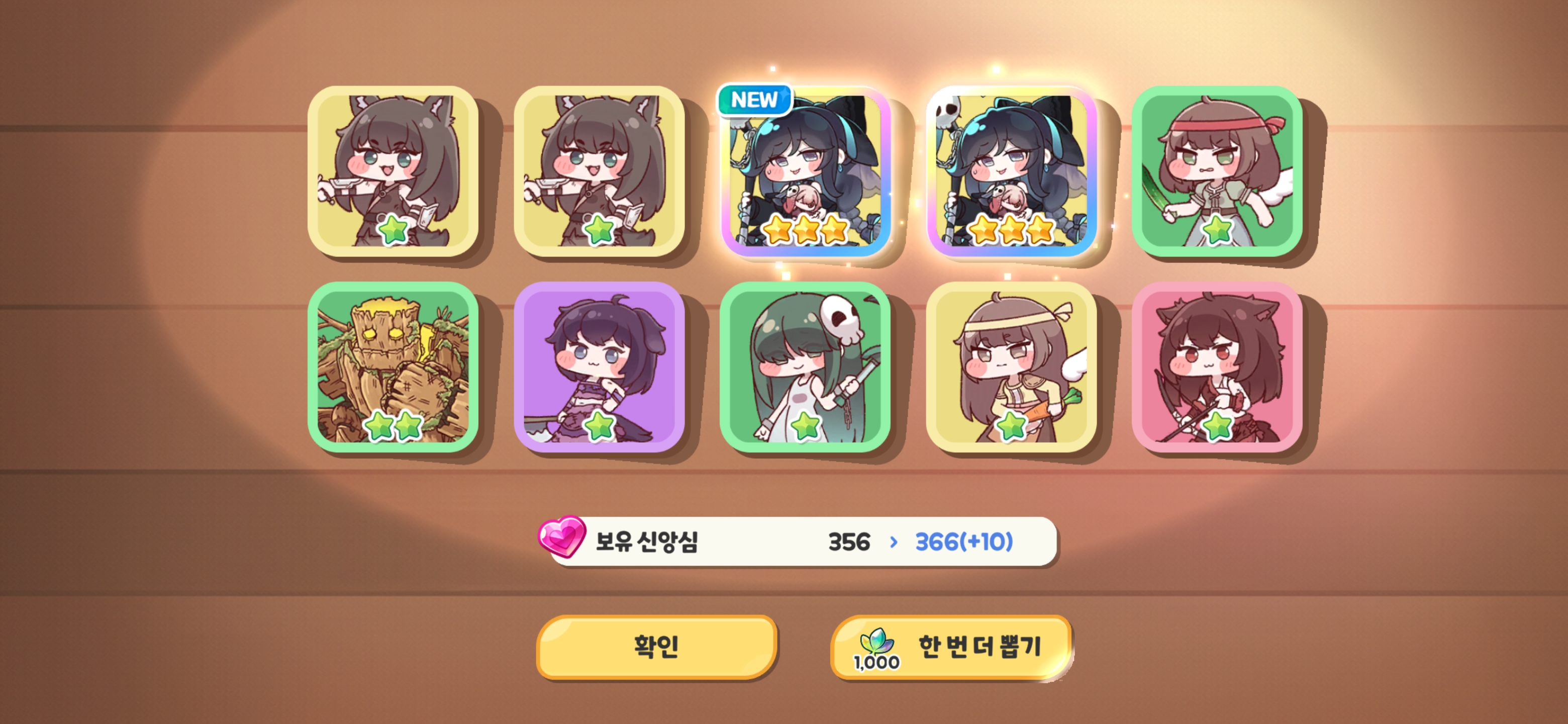Select the purple-background dark-haired girl card

point(599,367)
